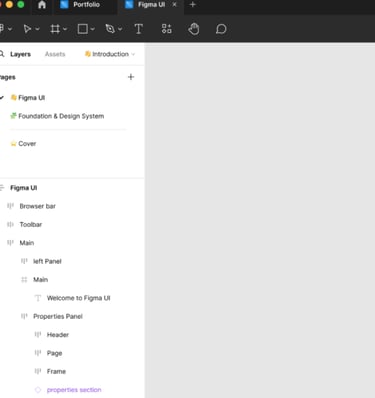375x398 pixels.
Task: Select the Comment tool
Action: [221, 29]
